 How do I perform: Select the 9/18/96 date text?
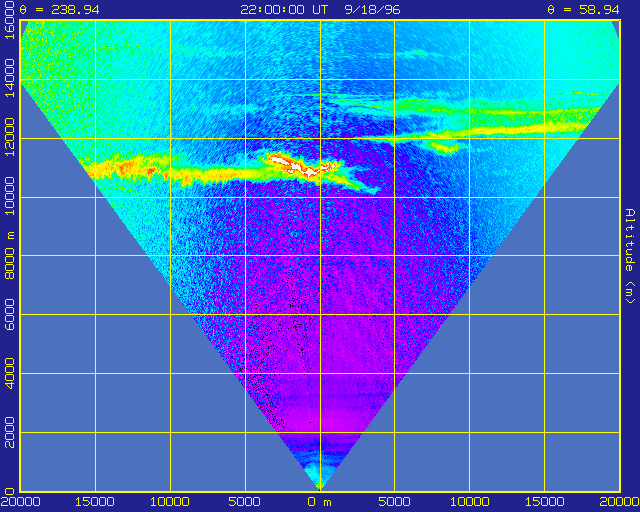[372, 9]
